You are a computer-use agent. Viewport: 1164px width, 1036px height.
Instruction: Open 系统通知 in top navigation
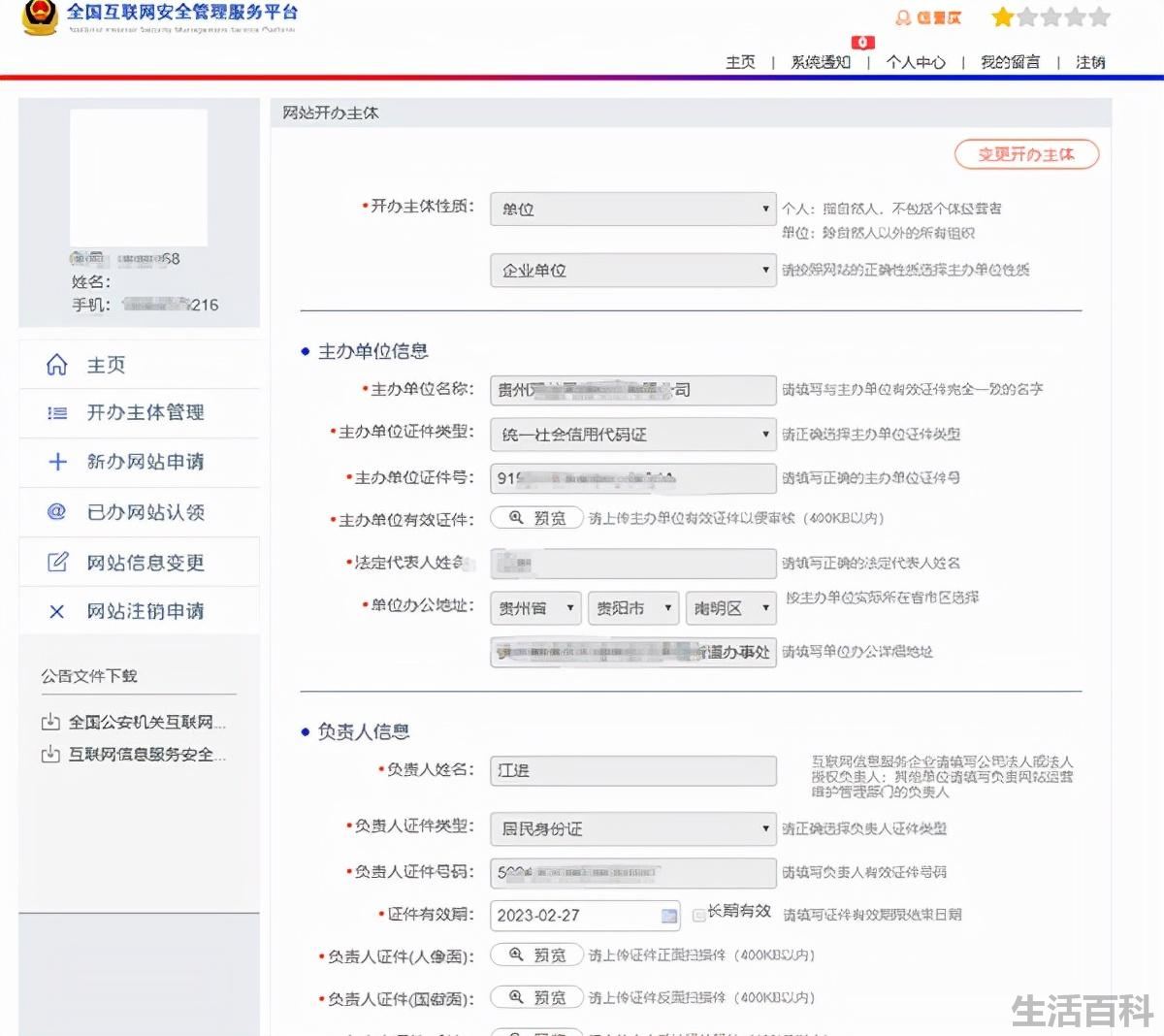[x=821, y=62]
